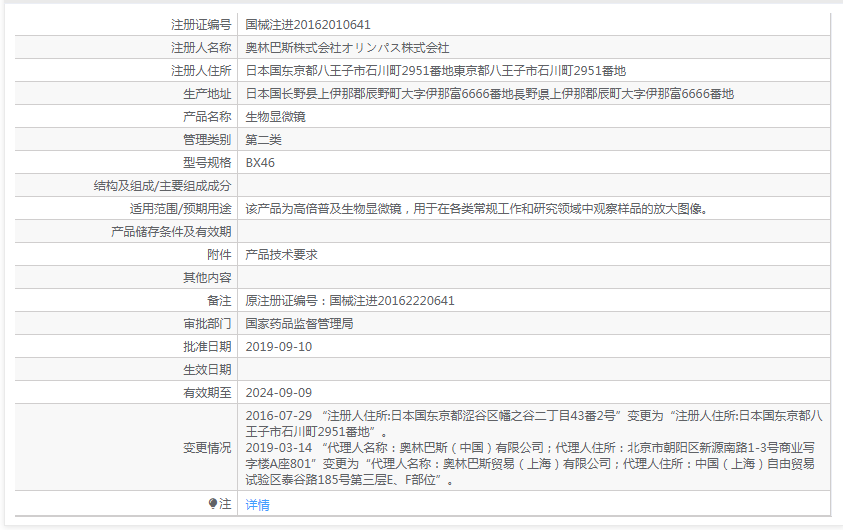
Task: Click approval department 国家药品监督管理局
Action: [299, 324]
